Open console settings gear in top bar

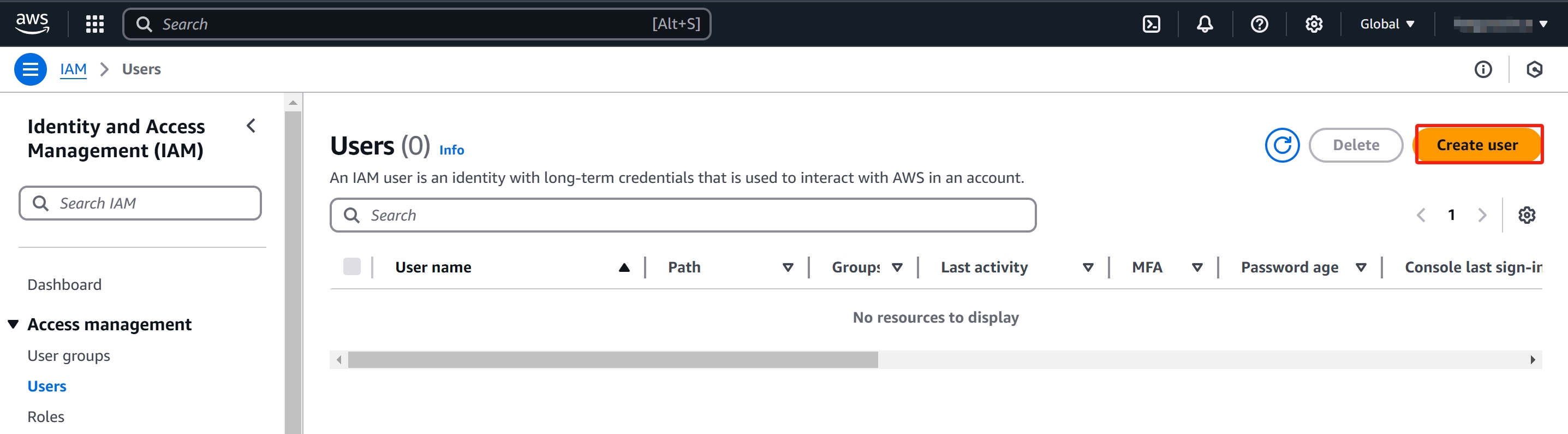1314,25
